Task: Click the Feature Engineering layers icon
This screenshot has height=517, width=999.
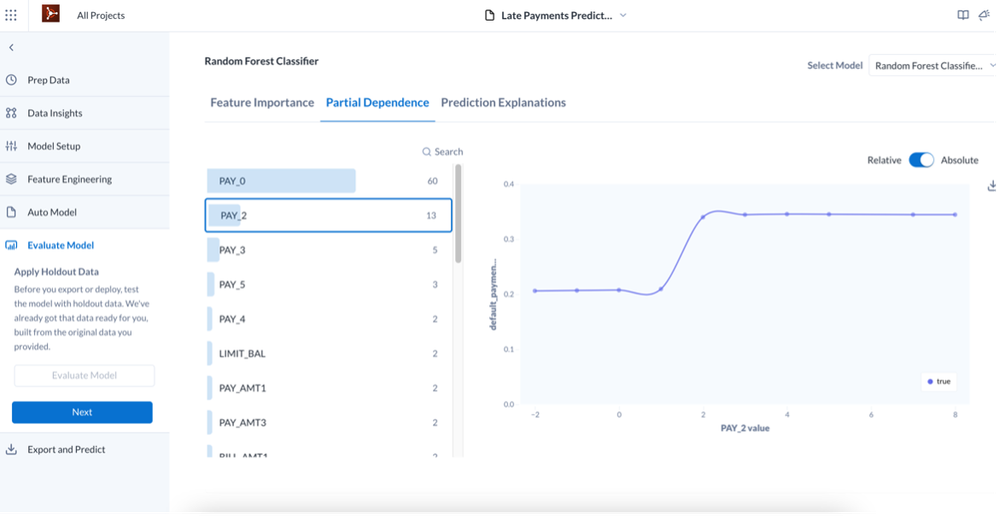Action: (x=11, y=179)
